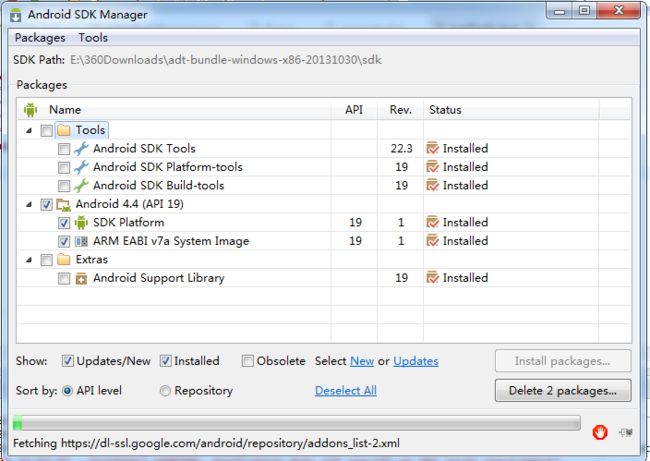Click the fetching progress bar
The image size is (650, 461).
coord(296,423)
